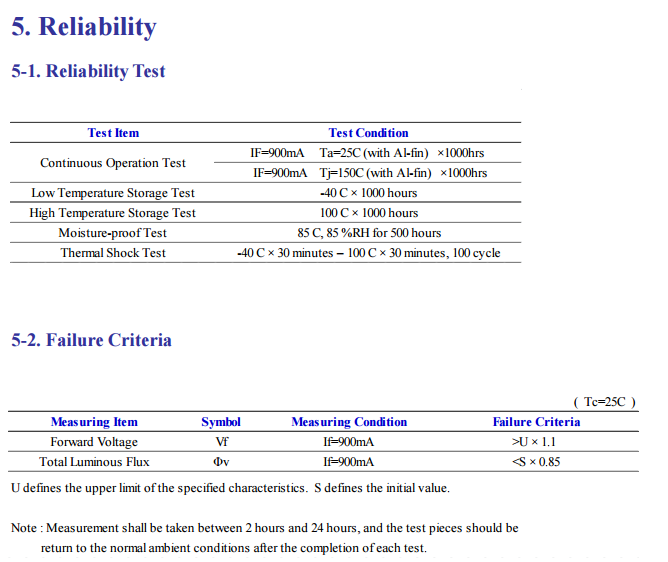Click the "Moisture-proof Test" row label
This screenshot has height=562, width=668.
(x=113, y=233)
